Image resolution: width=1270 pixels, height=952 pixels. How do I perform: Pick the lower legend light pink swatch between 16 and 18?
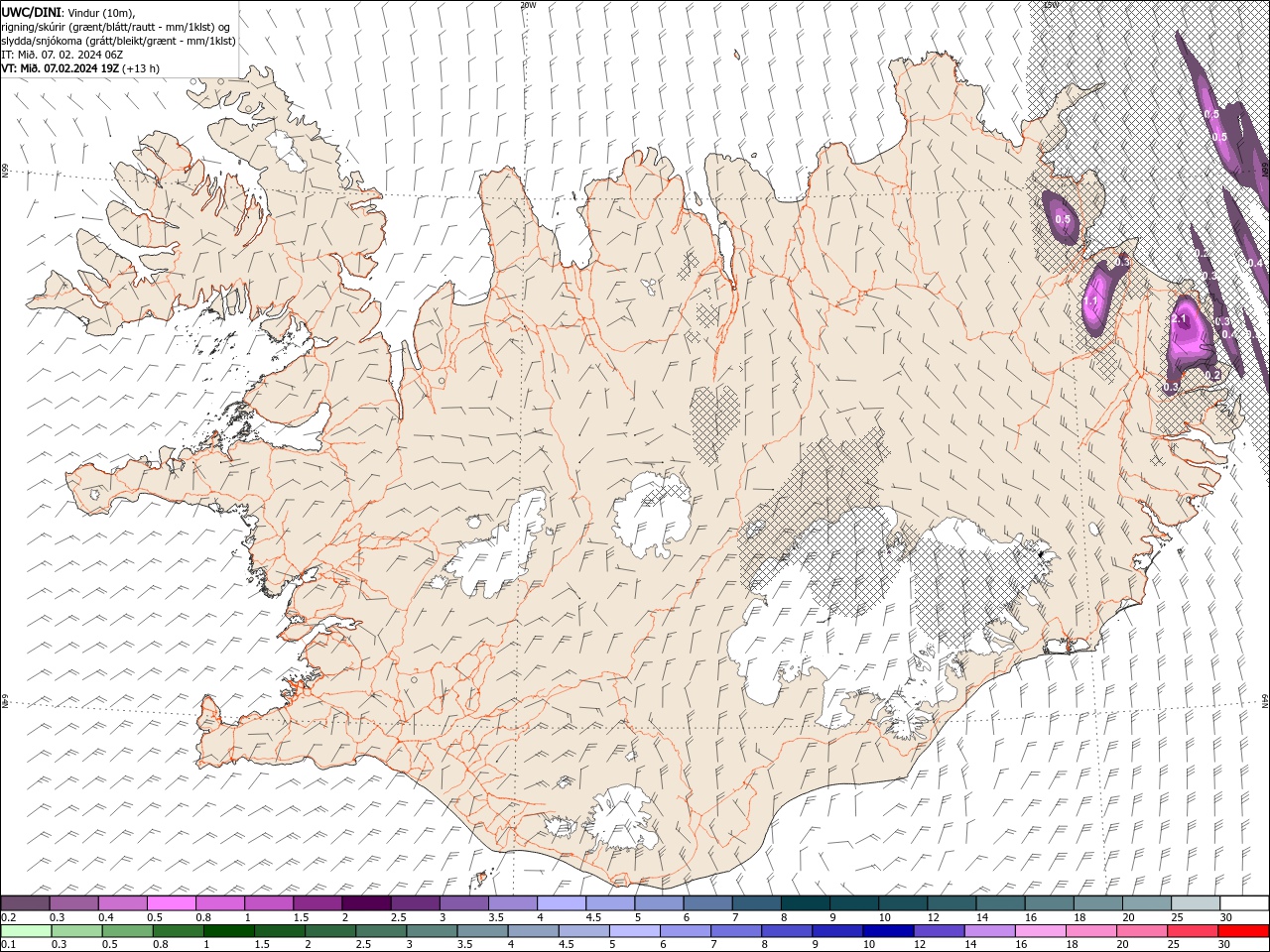1041,931
